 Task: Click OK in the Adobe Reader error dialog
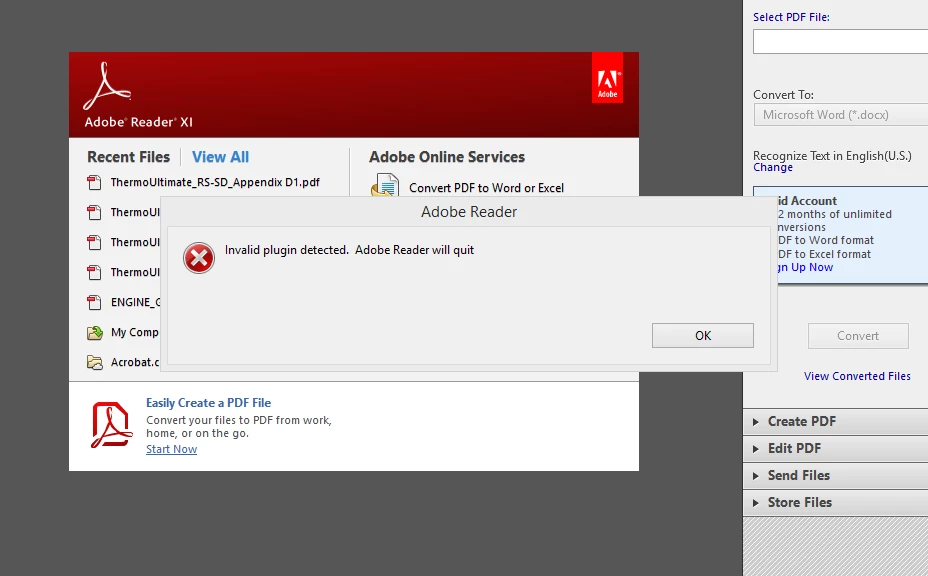coord(703,336)
